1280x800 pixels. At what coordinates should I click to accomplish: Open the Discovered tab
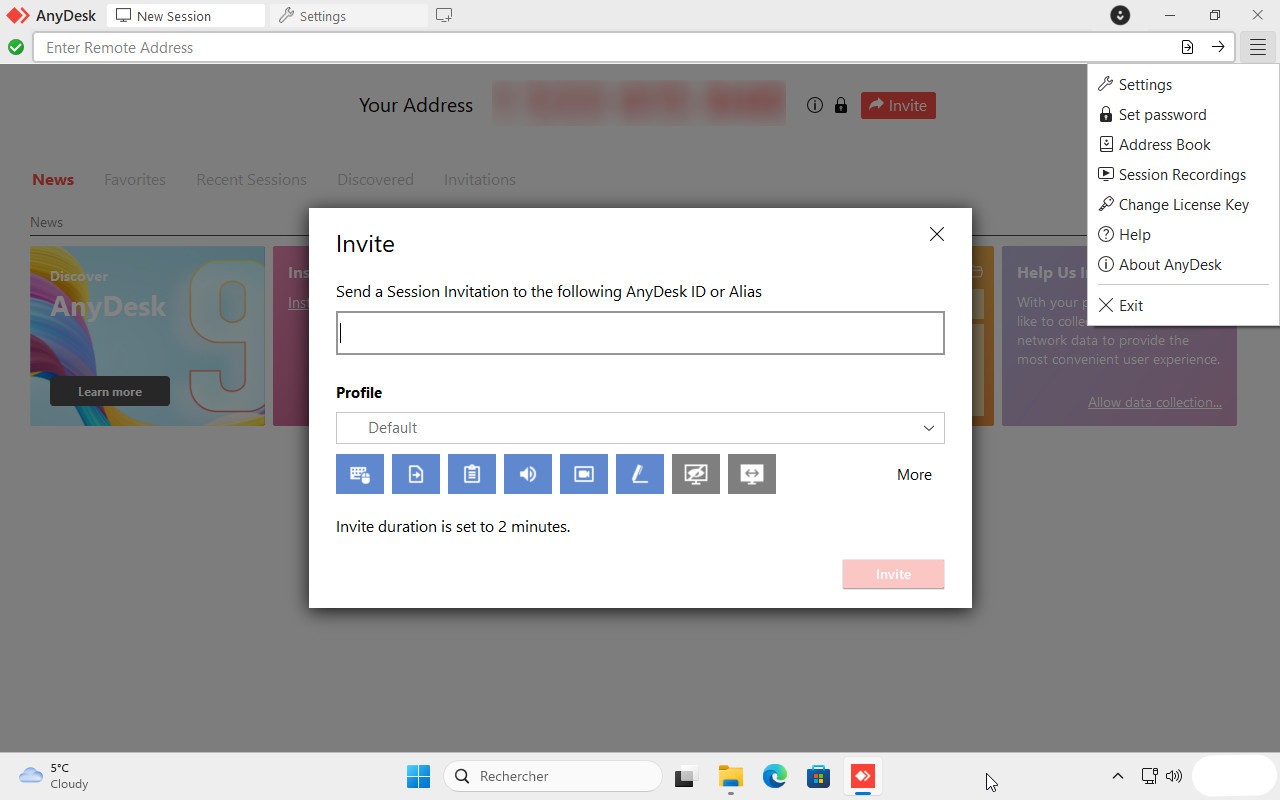click(x=375, y=180)
